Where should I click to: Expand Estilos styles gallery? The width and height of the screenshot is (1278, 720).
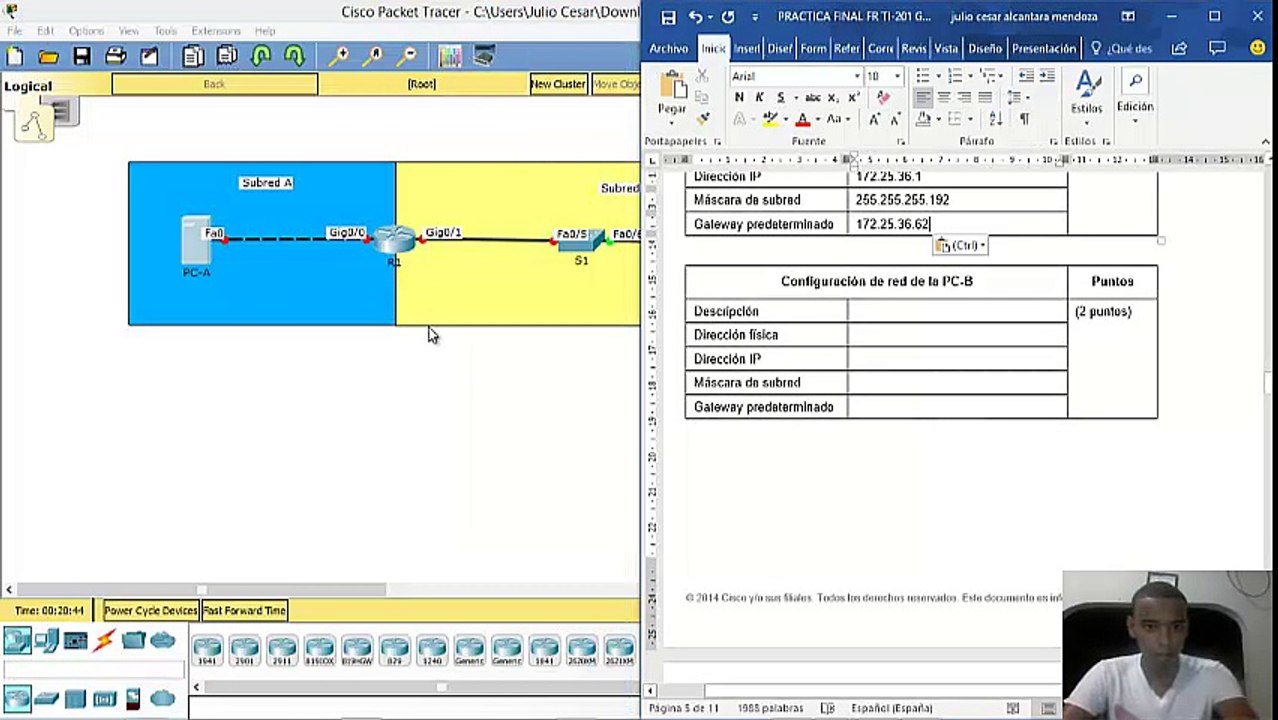1087,96
